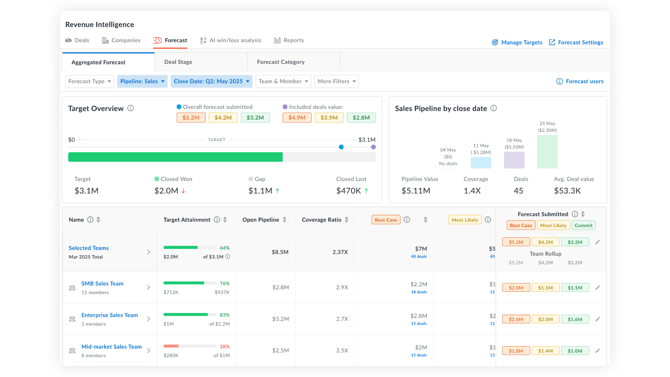Screen dimensions: 670x377
Task: Switch to the Deal Stage tab
Action: pyautogui.click(x=178, y=62)
